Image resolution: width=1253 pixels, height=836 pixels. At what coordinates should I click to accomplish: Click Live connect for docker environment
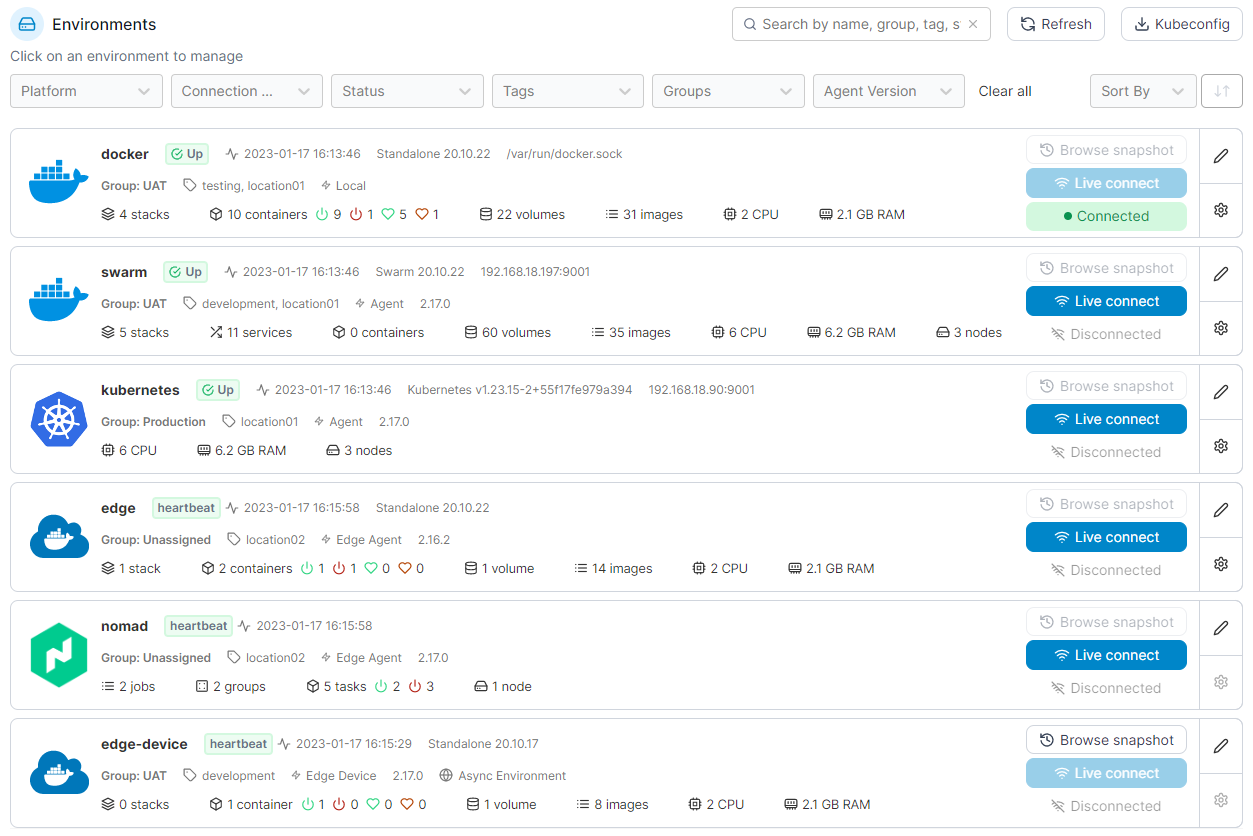[x=1106, y=183]
